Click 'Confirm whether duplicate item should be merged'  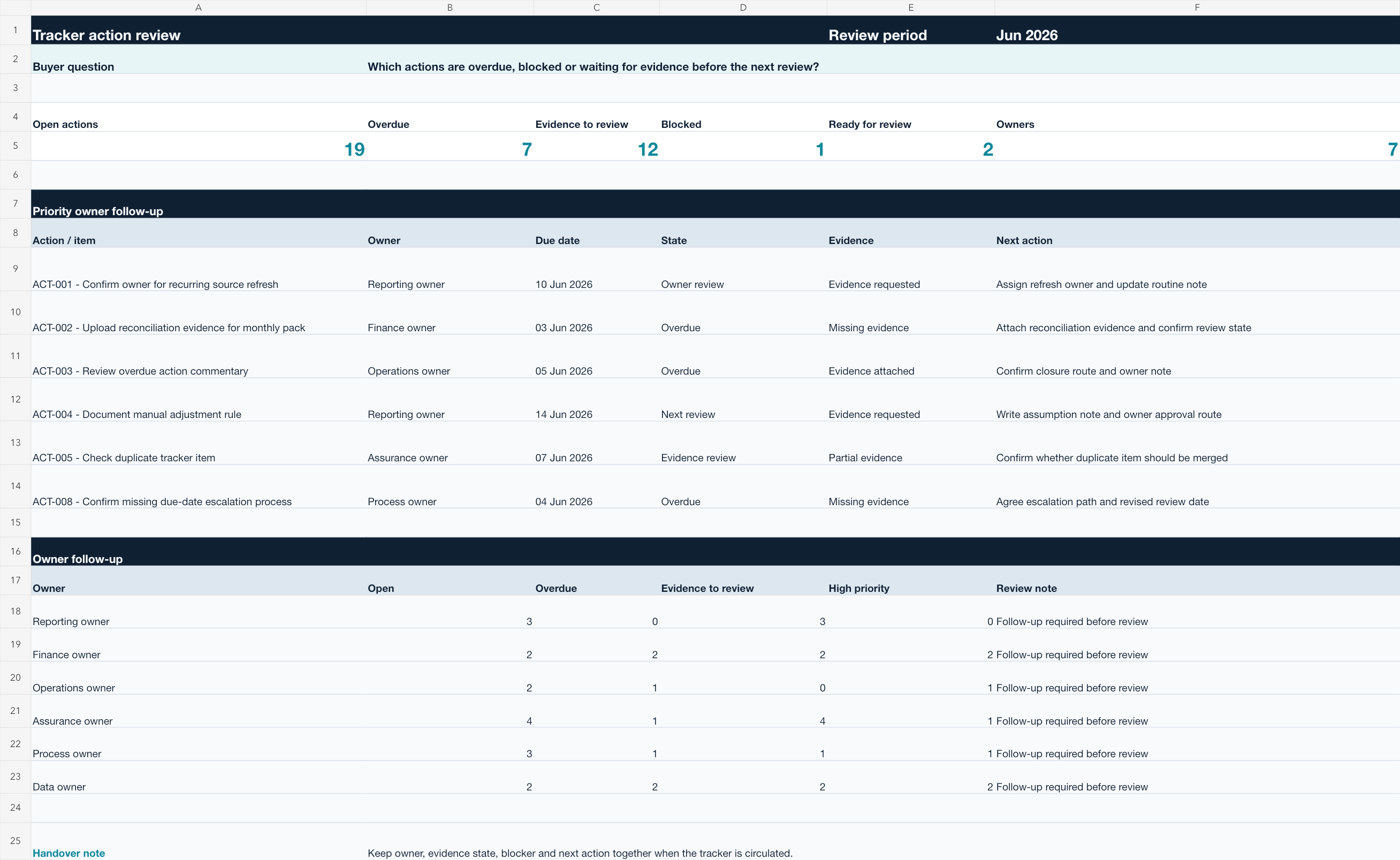[1112, 458]
